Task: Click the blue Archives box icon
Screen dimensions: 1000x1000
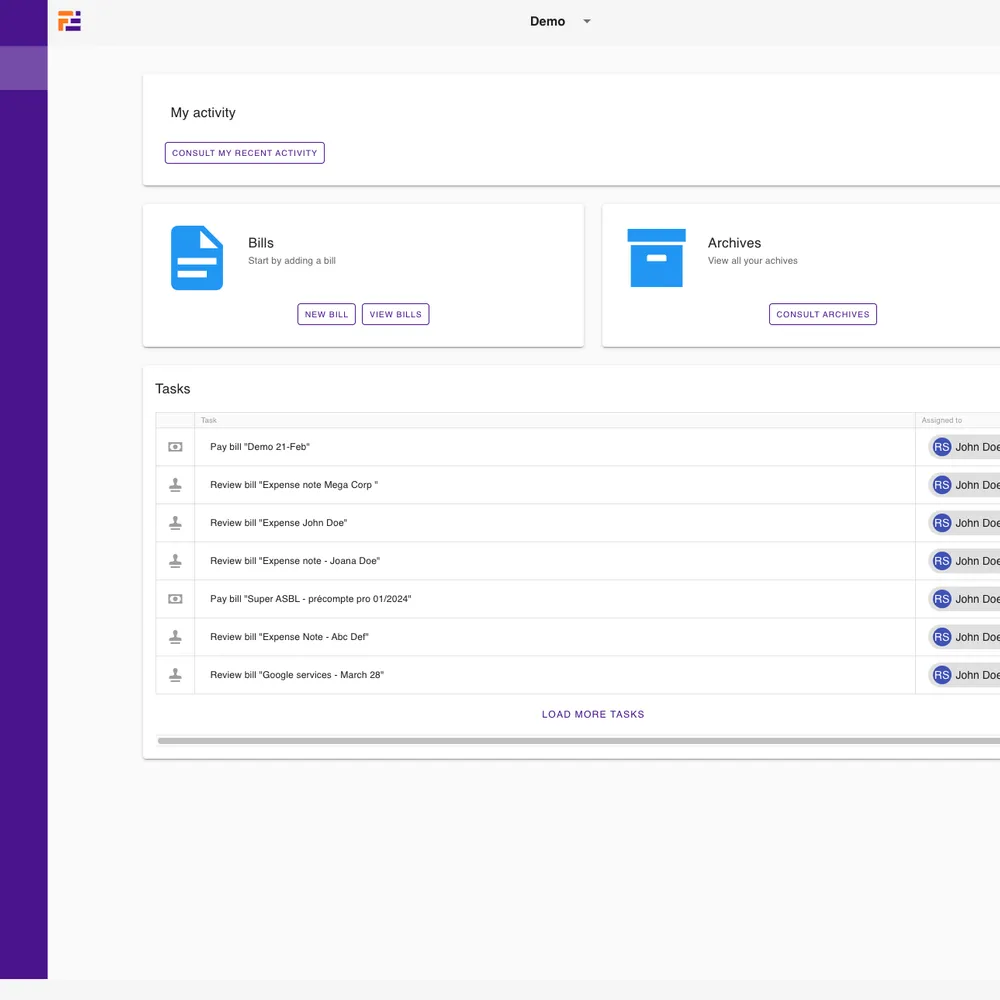Action: point(657,257)
